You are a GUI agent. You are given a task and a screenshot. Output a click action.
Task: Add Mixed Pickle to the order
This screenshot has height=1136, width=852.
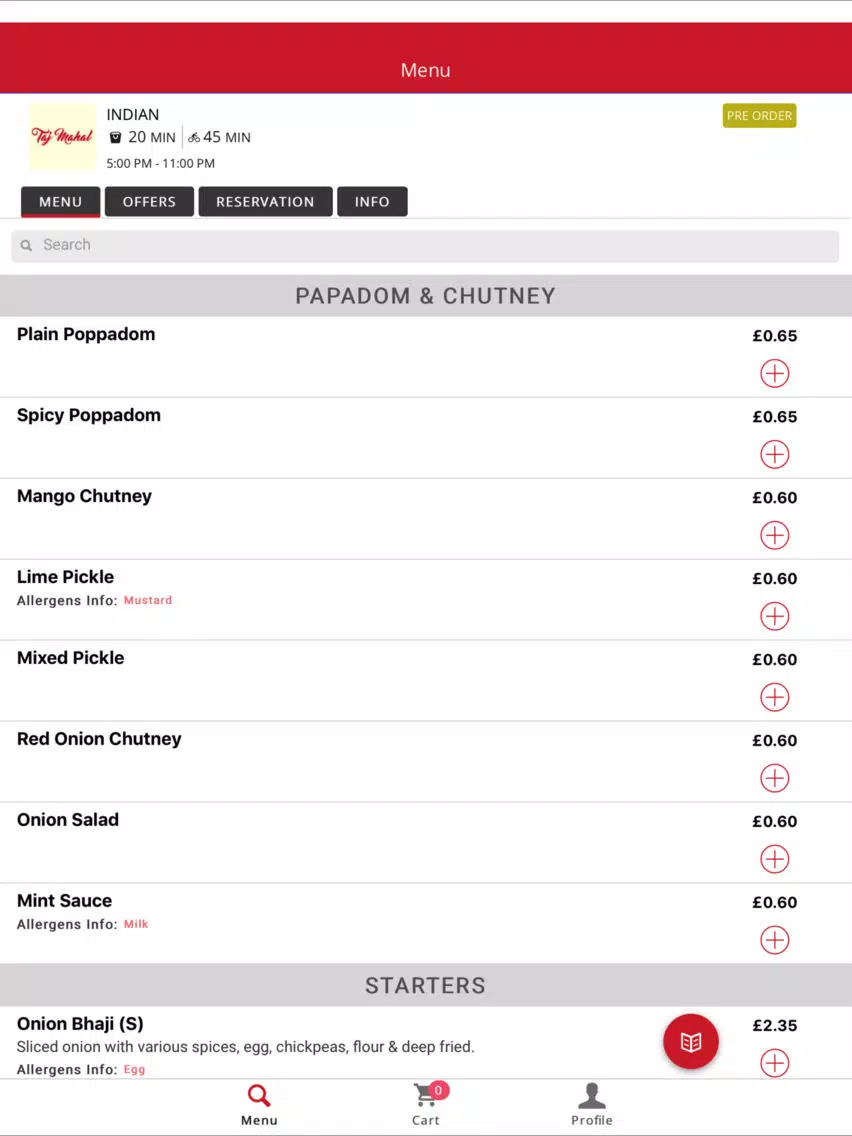click(774, 698)
